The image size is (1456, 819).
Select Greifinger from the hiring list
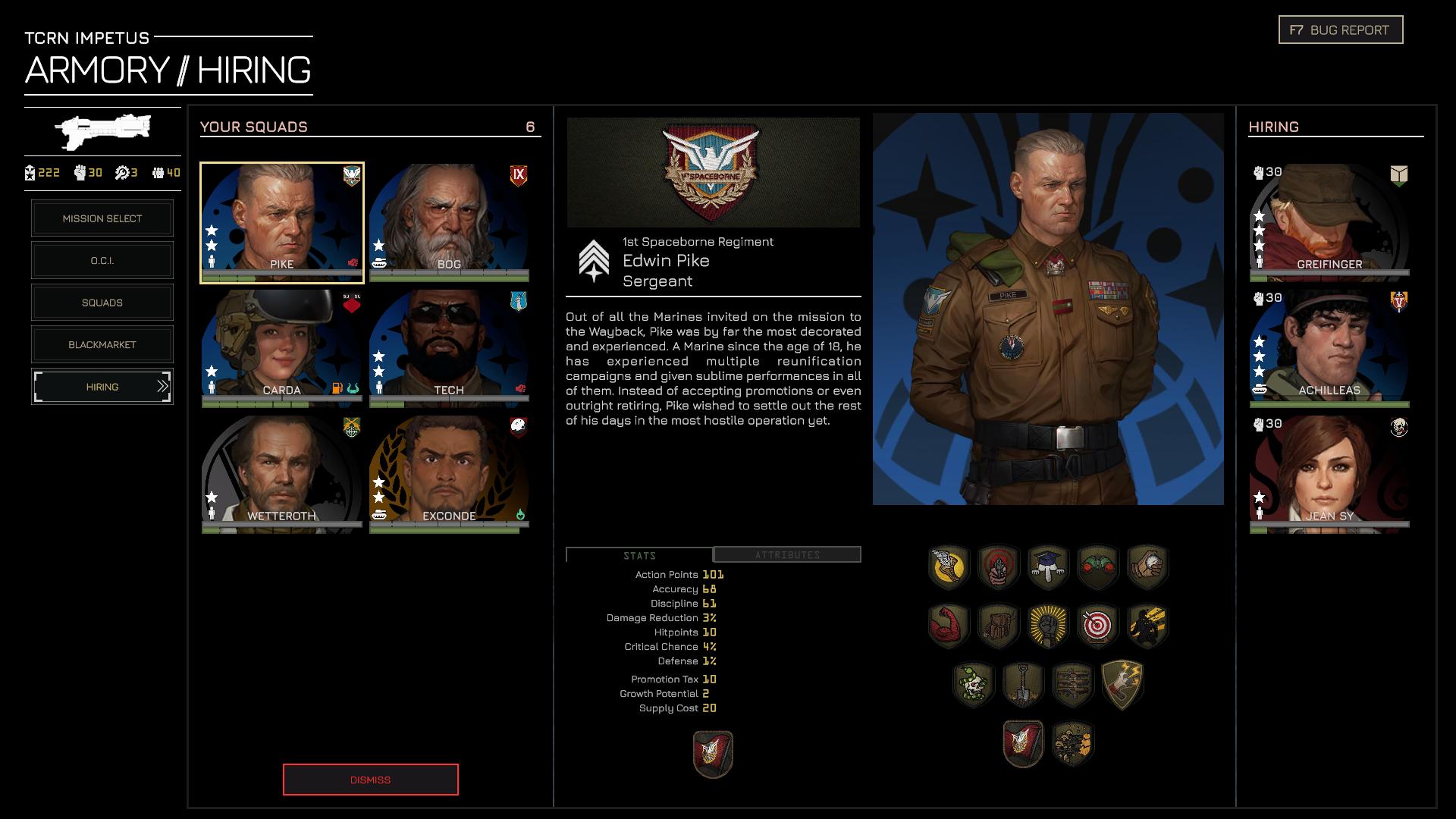pyautogui.click(x=1329, y=220)
